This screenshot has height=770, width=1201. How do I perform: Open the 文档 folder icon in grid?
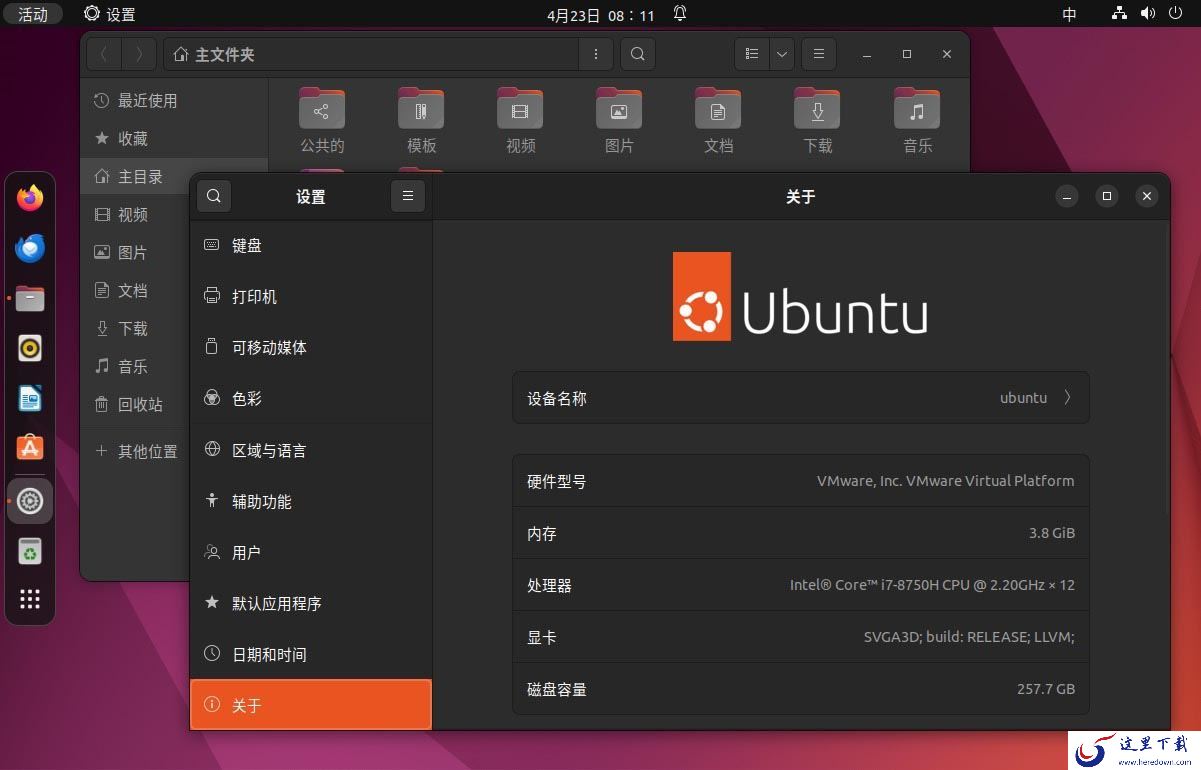[x=718, y=120]
